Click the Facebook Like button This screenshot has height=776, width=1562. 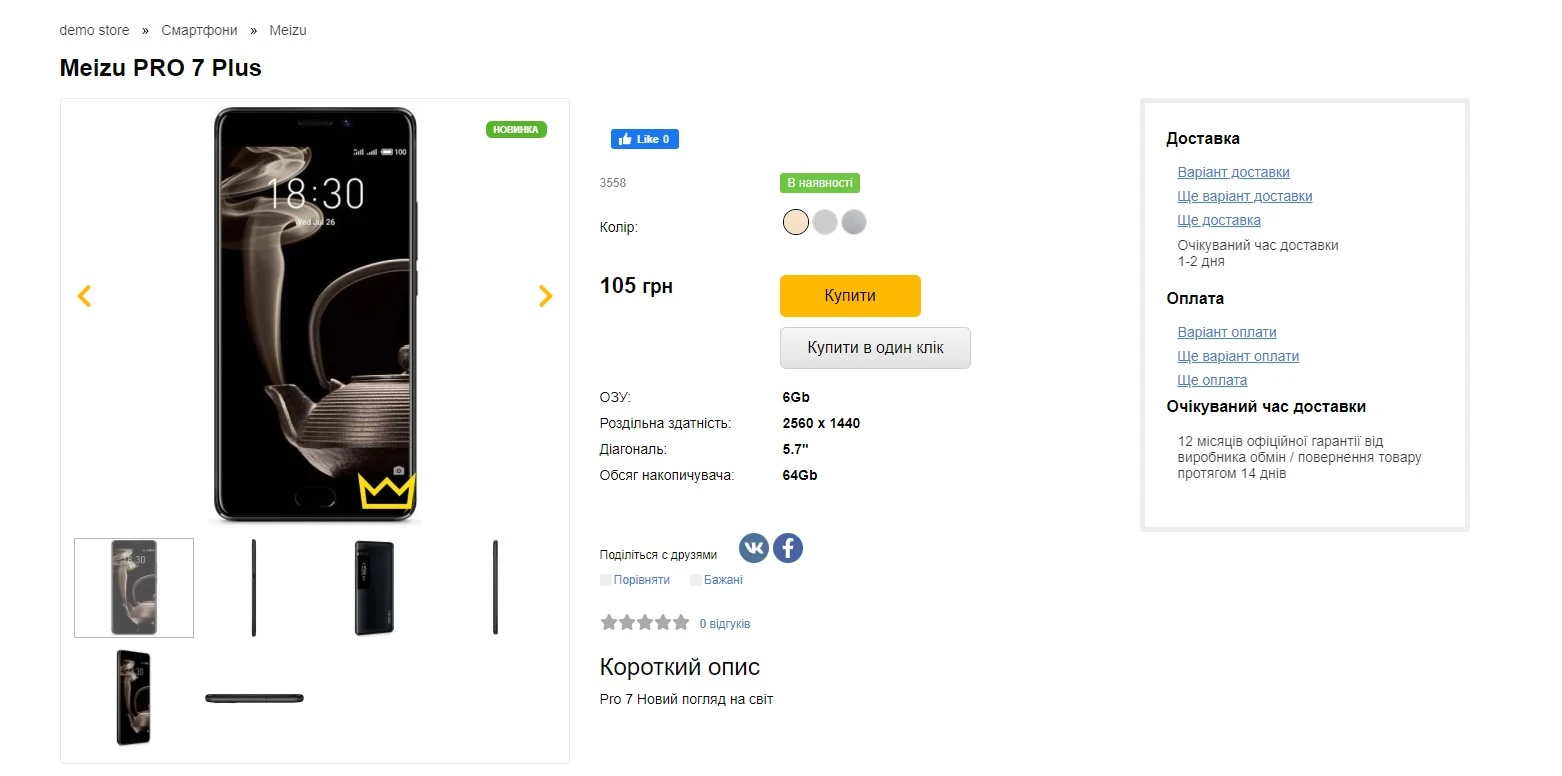pyautogui.click(x=645, y=139)
